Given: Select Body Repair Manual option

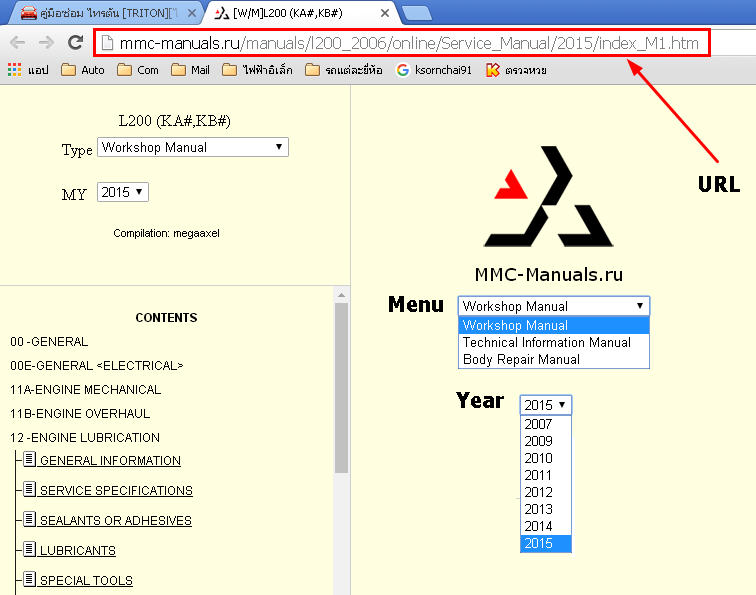Looking at the screenshot, I should point(554,359).
